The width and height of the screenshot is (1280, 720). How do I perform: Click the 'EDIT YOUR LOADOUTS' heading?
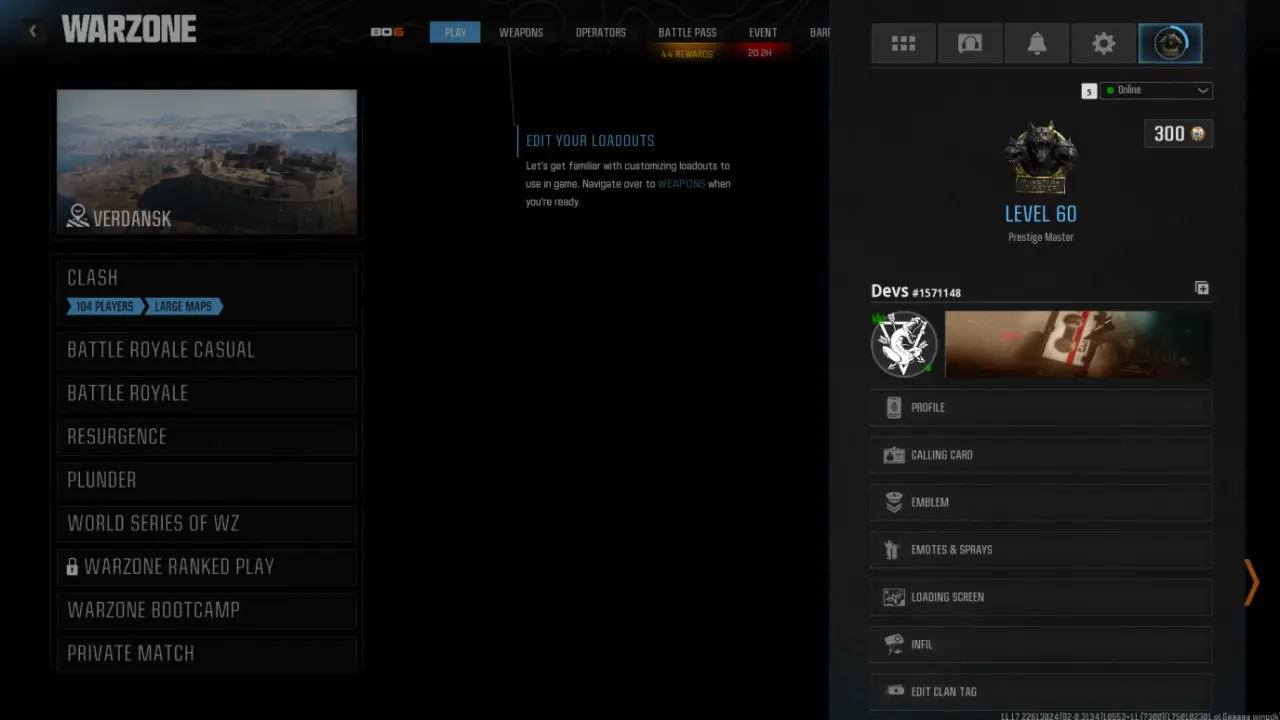[590, 141]
